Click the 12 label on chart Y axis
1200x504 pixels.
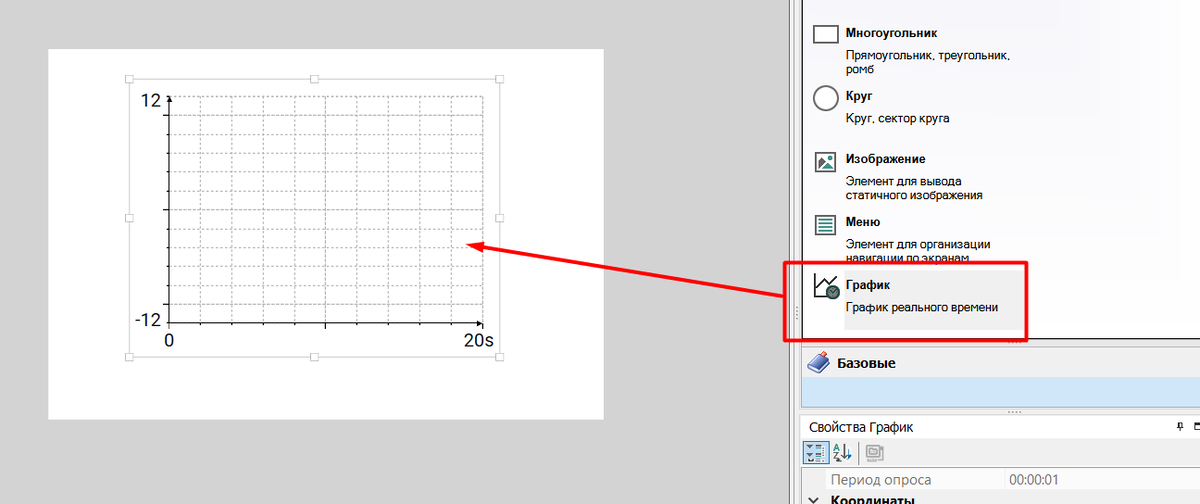click(x=151, y=100)
